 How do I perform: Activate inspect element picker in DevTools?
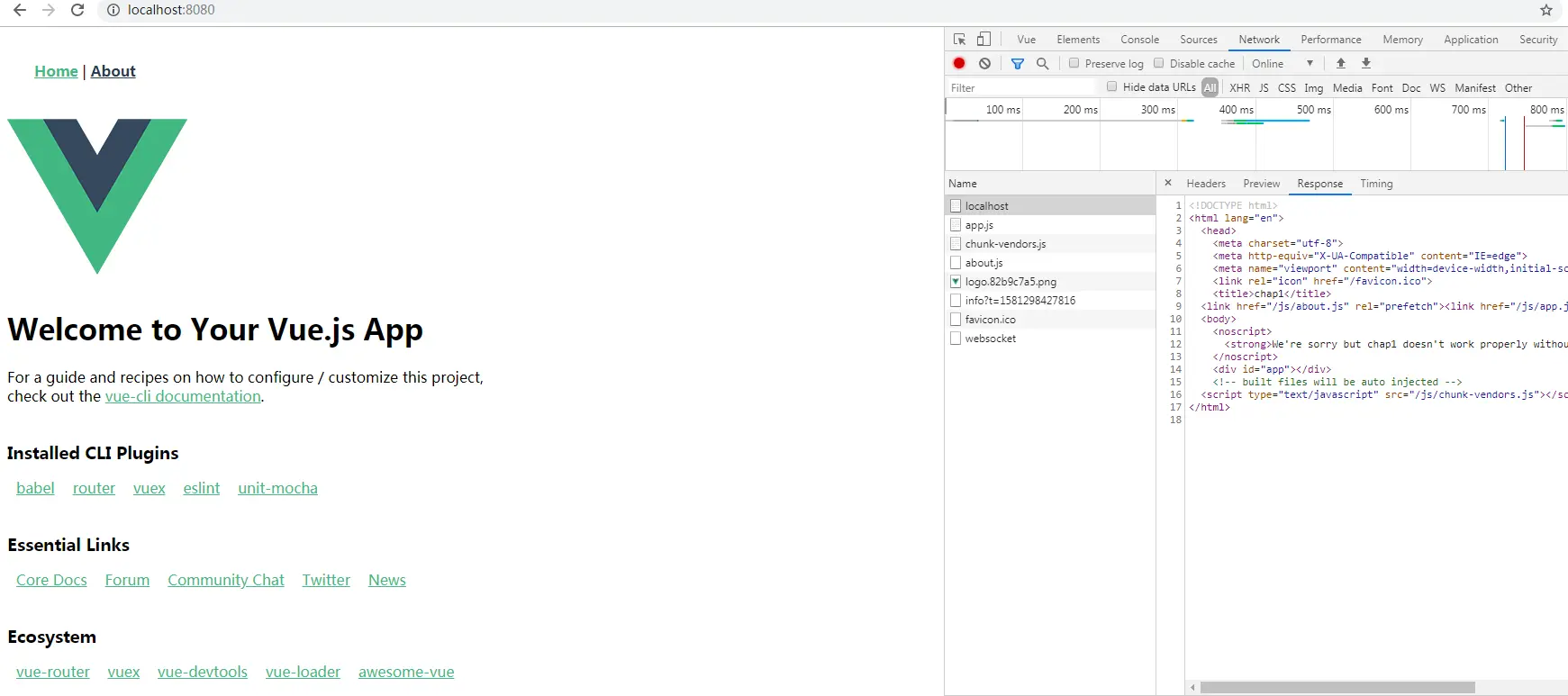pyautogui.click(x=959, y=40)
